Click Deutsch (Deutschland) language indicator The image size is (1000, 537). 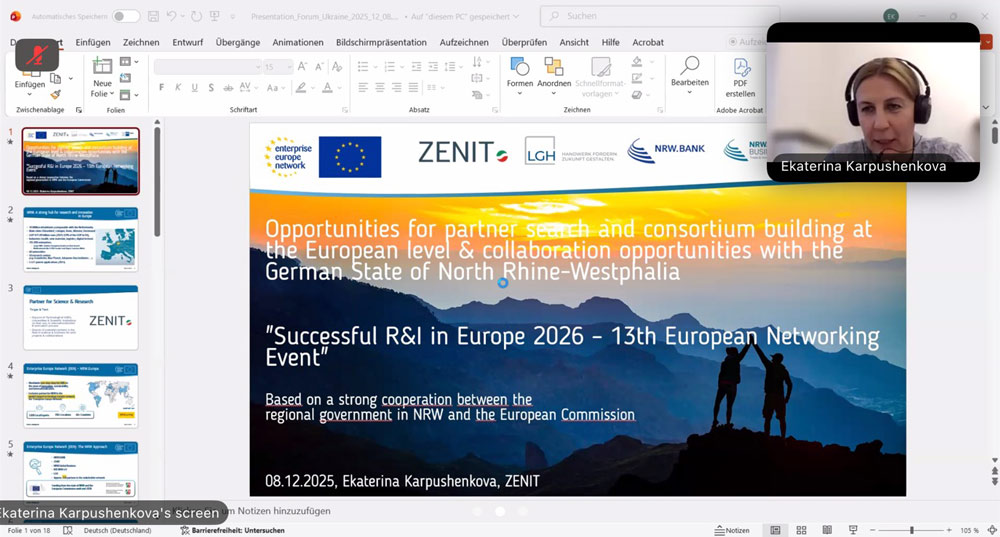(x=116, y=530)
